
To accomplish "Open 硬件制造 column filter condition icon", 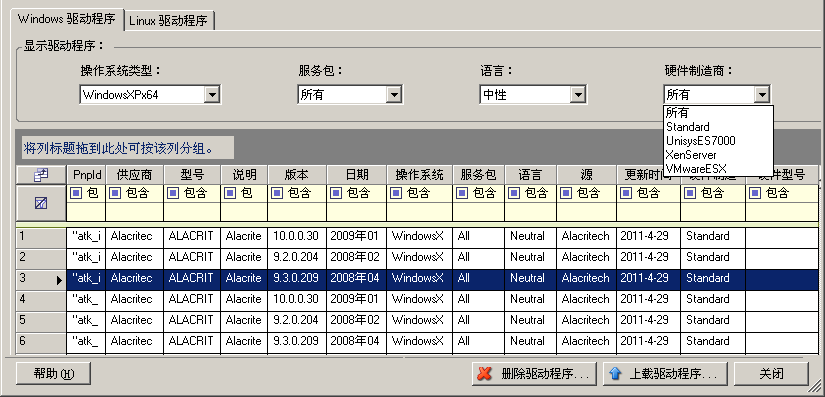I will [x=690, y=193].
